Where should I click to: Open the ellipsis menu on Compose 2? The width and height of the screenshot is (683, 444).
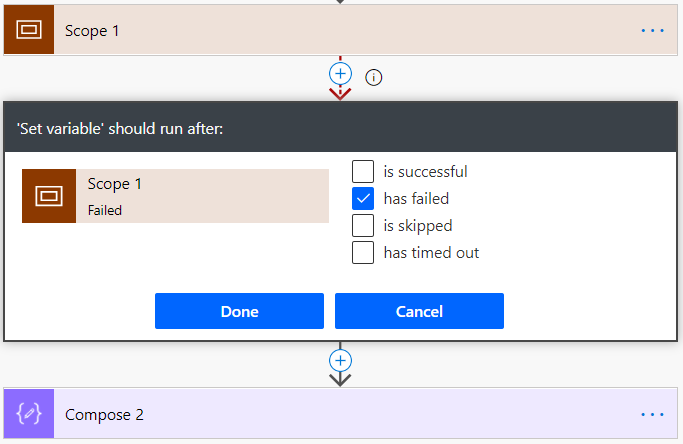[x=652, y=414]
